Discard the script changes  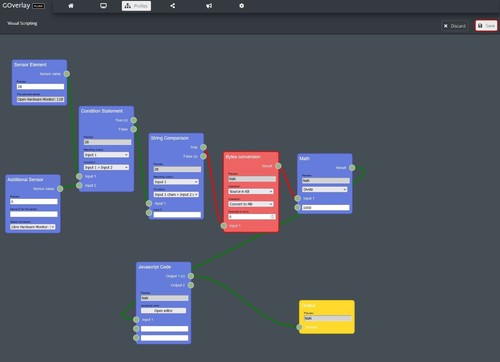[455, 26]
